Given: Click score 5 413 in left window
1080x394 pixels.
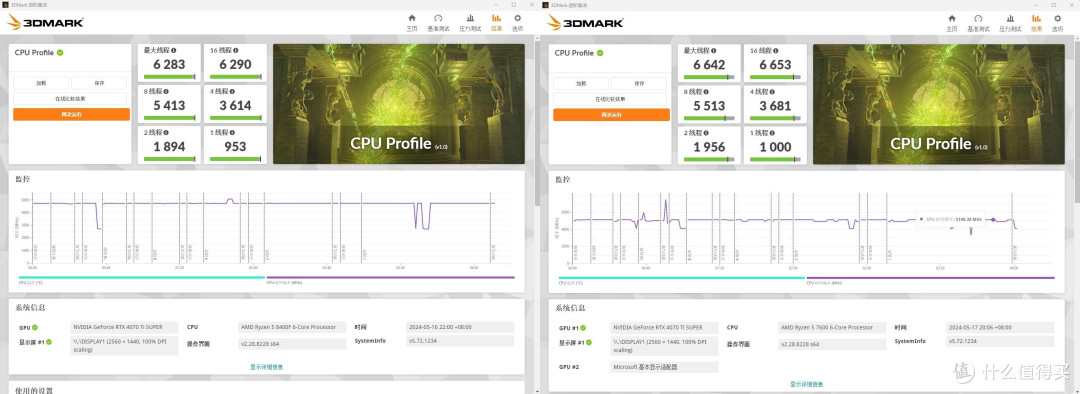Looking at the screenshot, I should (x=168, y=105).
